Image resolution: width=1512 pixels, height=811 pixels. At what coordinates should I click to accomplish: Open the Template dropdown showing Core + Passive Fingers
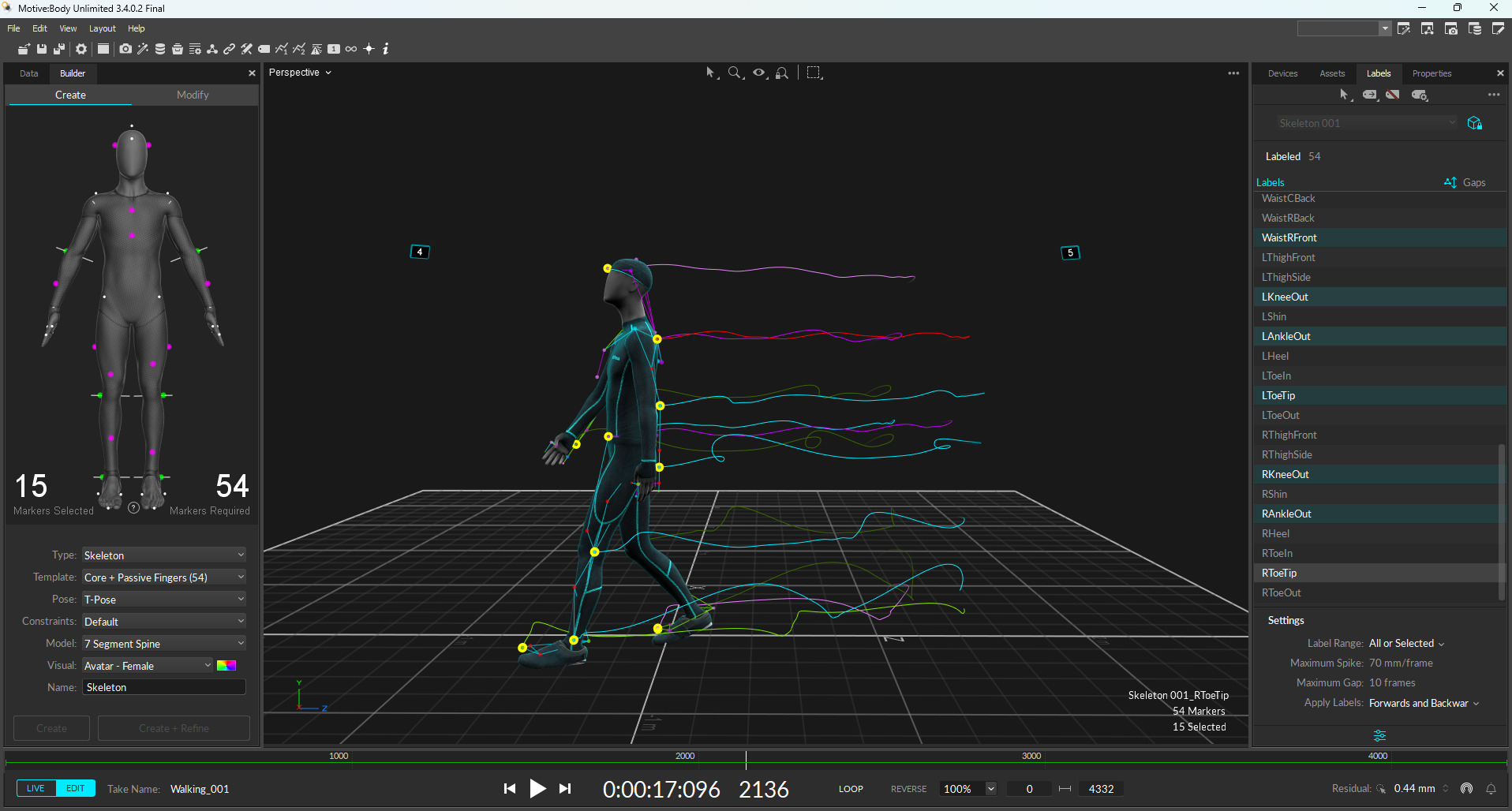coord(164,577)
